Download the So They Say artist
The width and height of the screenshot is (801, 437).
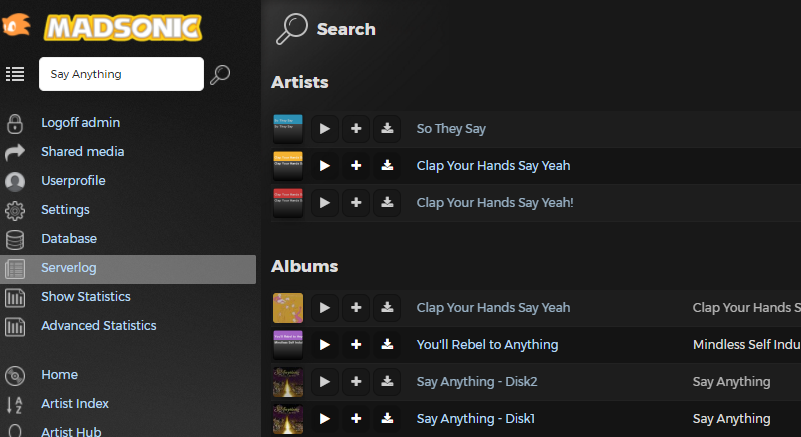(387, 129)
